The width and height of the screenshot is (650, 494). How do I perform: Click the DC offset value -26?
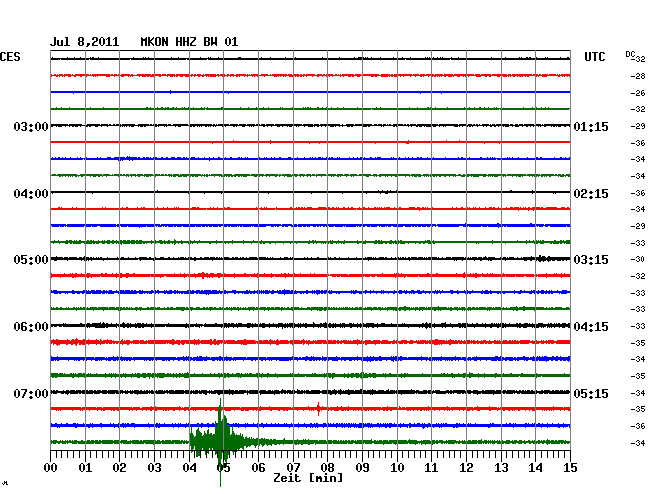[x=638, y=93]
